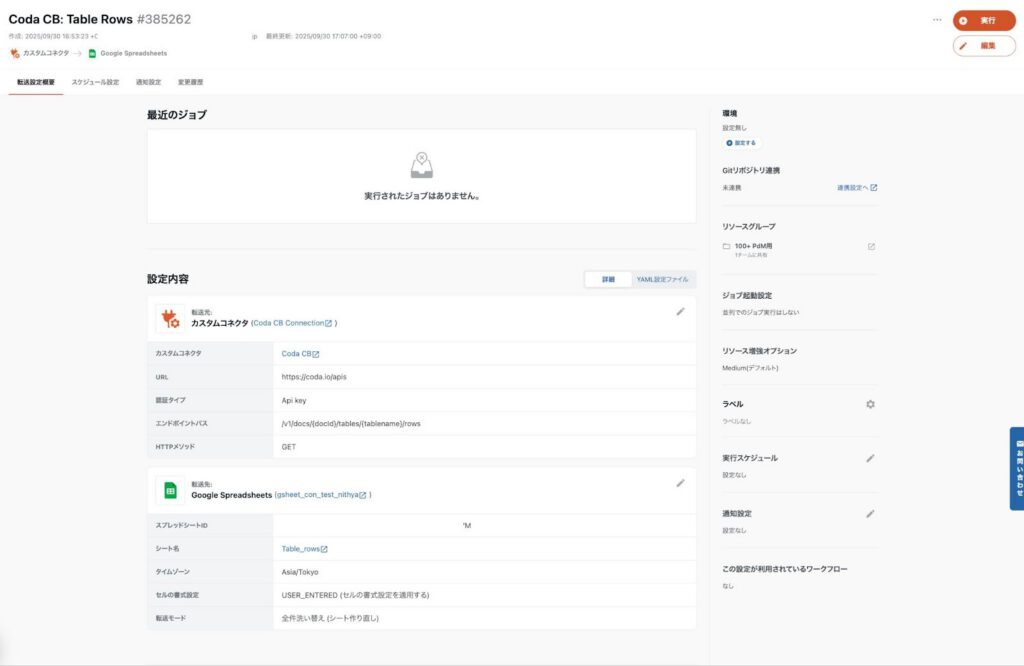Click the three-dot more options icon
Viewport: 1024px width, 666px height.
[937, 20]
